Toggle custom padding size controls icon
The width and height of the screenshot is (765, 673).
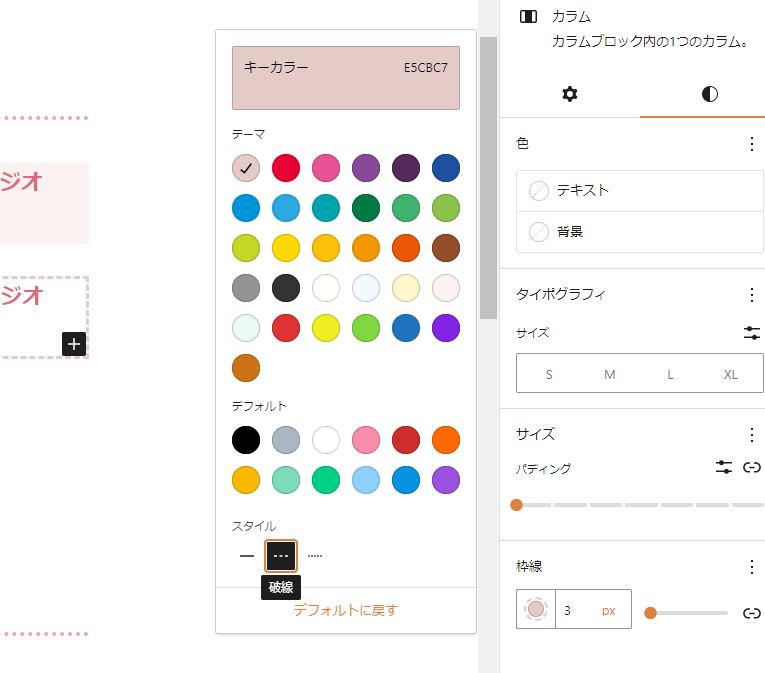point(724,468)
